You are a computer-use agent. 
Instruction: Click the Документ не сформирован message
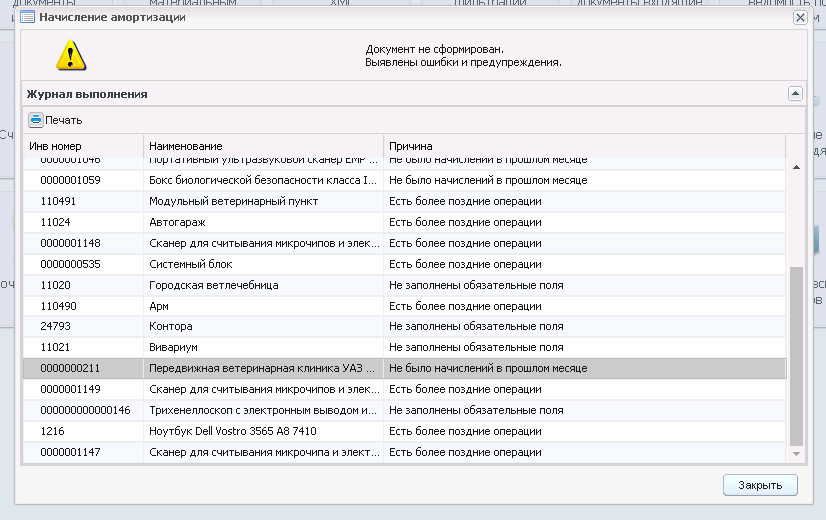pyautogui.click(x=435, y=50)
